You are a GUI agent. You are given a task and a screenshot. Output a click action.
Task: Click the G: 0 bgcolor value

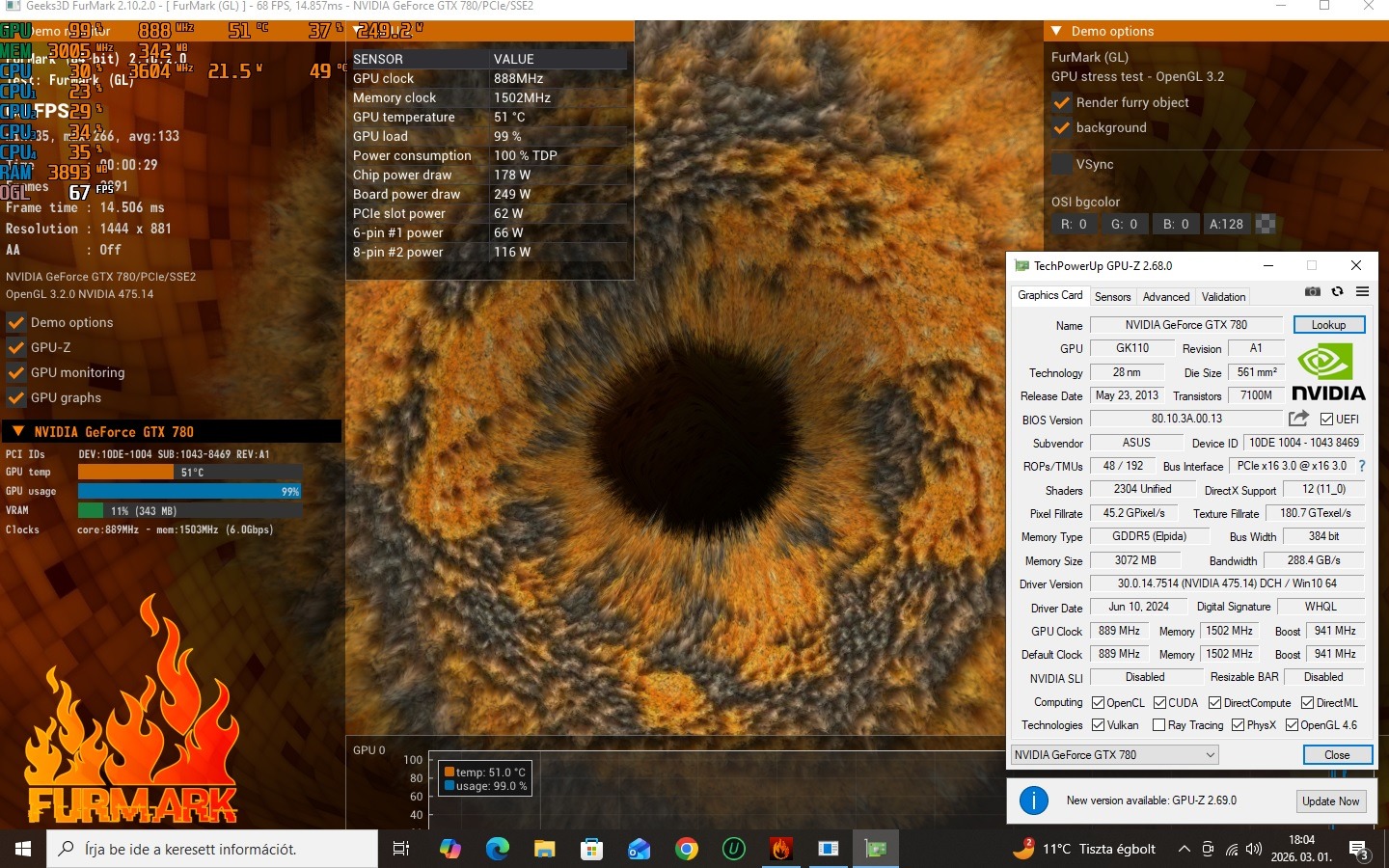[1124, 224]
